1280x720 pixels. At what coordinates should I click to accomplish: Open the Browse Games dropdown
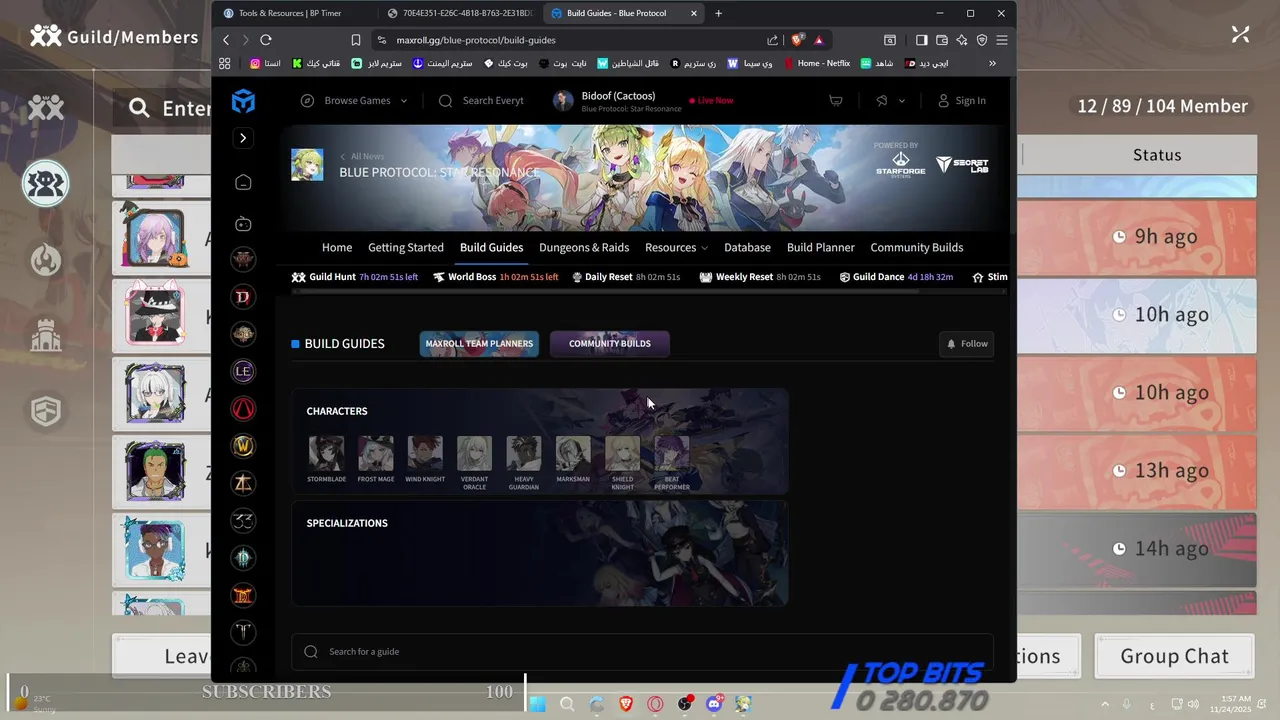point(354,100)
